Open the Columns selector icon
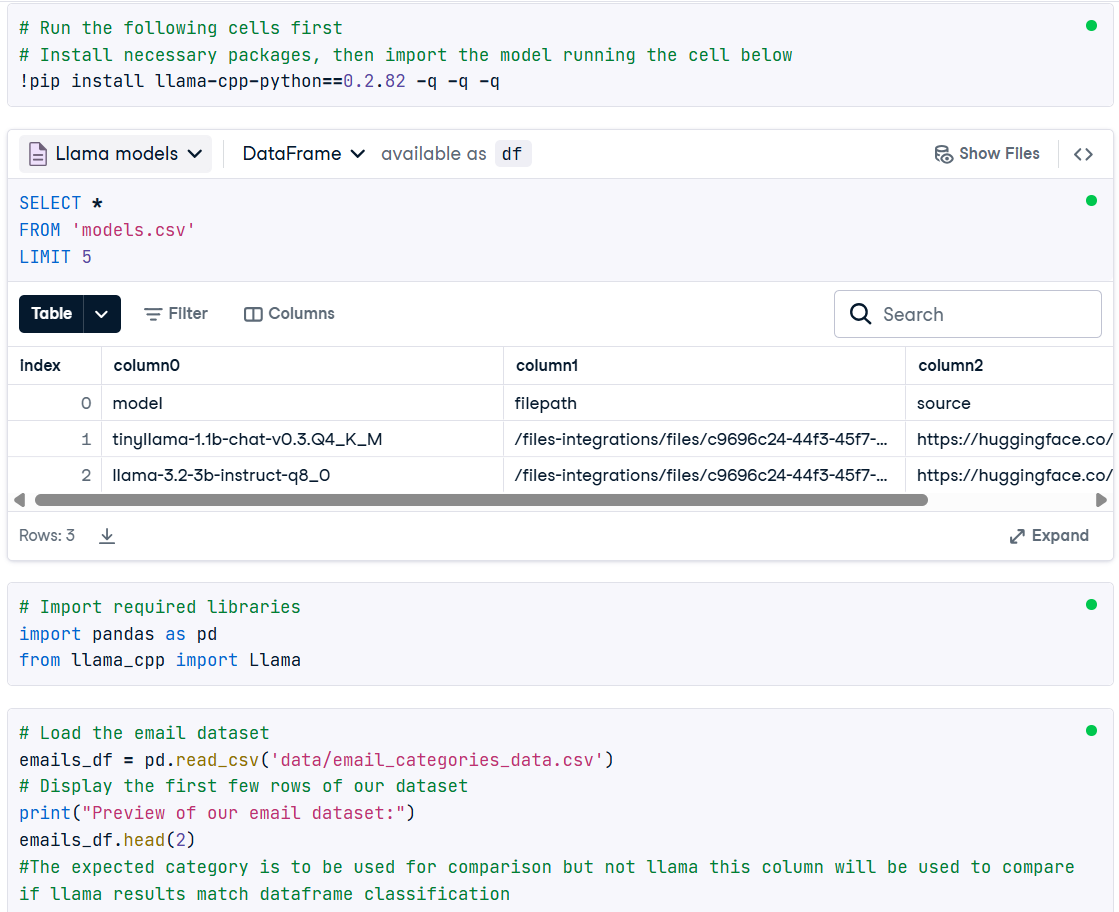 253,314
